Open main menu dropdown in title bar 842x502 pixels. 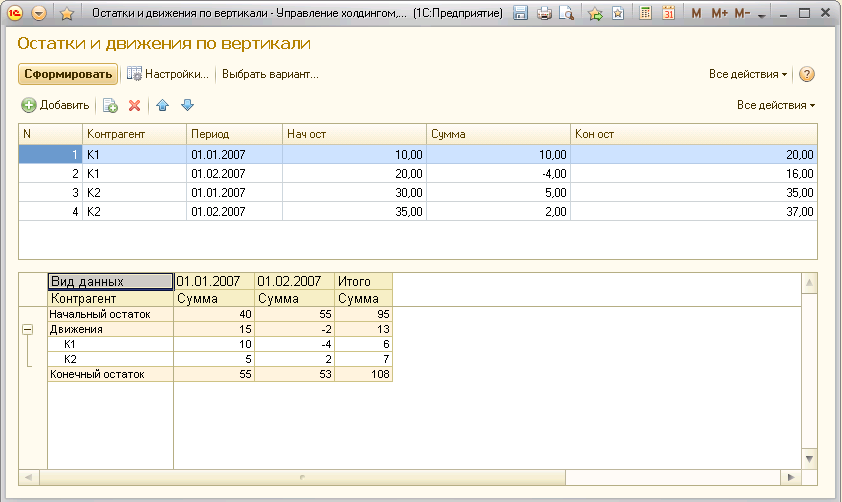[39, 14]
